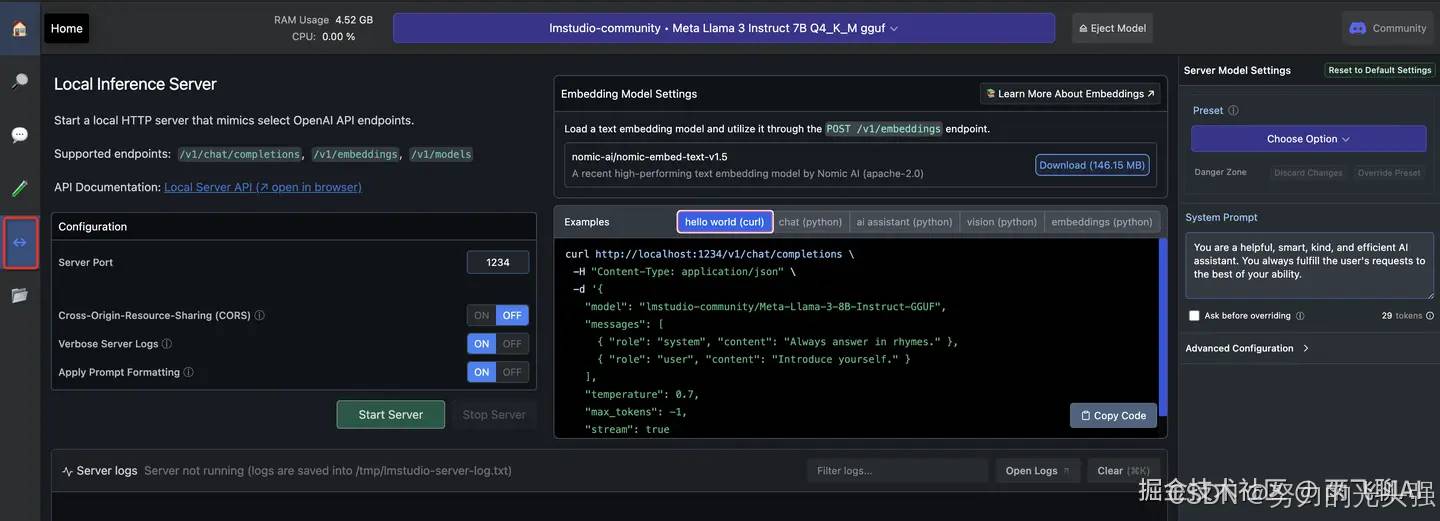Select the hello world (curl) example tab

(724, 222)
